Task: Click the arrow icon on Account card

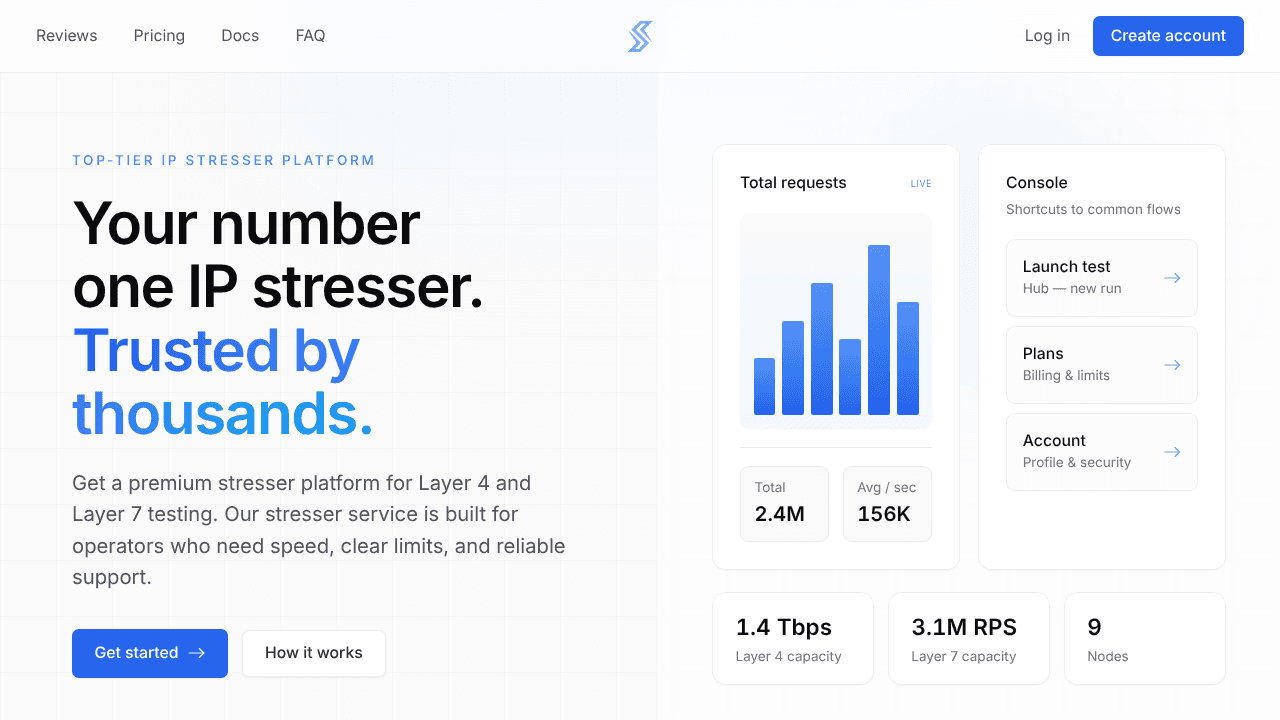Action: pyautogui.click(x=1172, y=452)
